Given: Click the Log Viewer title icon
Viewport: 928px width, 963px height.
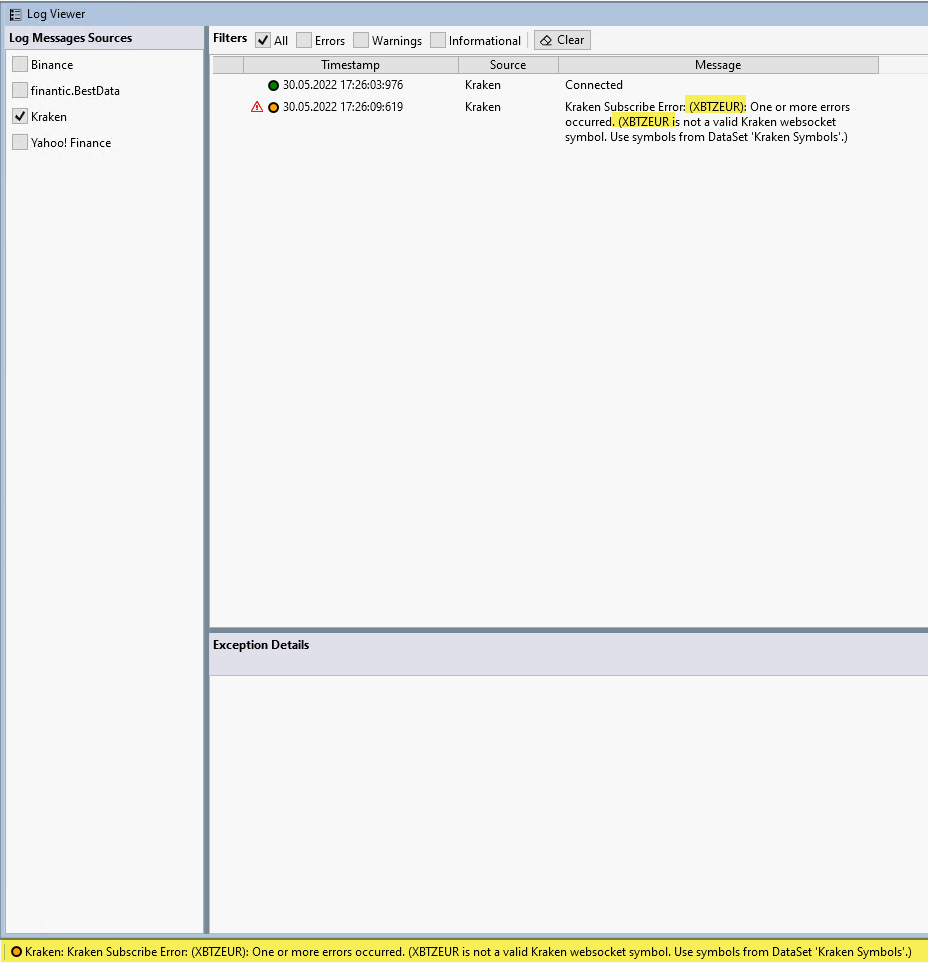Looking at the screenshot, I should [x=15, y=14].
